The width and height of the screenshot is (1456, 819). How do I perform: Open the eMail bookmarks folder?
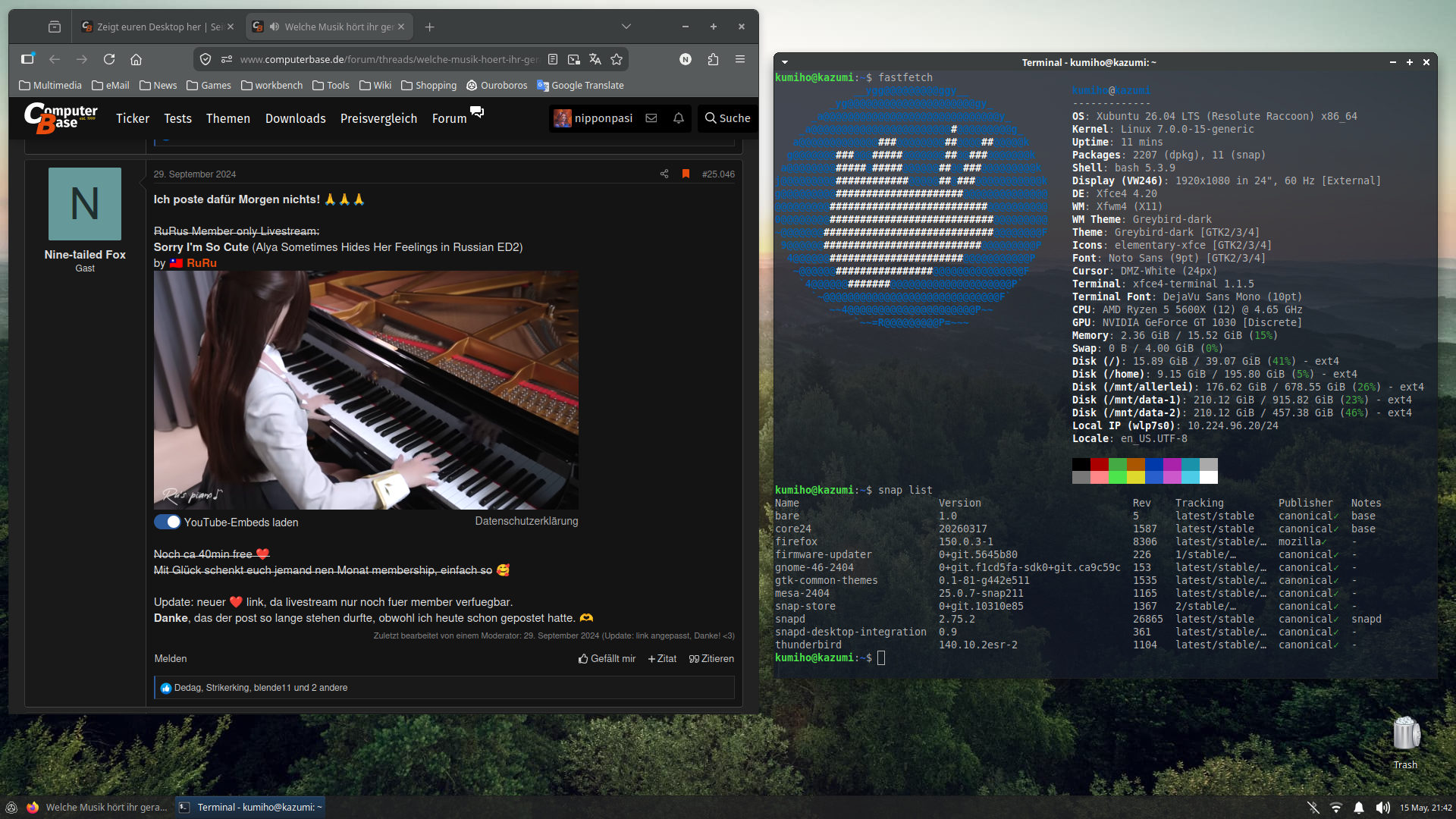click(111, 85)
